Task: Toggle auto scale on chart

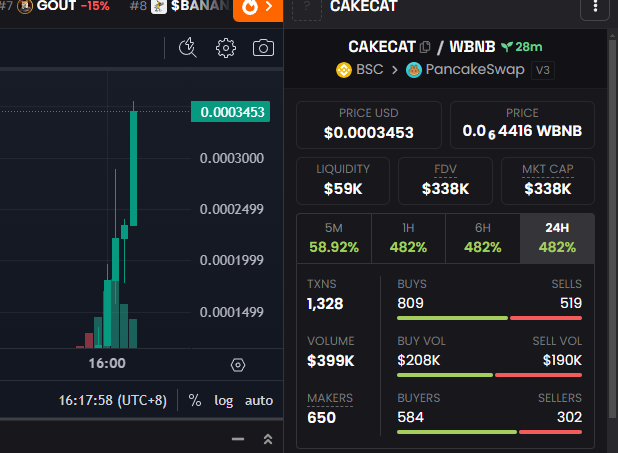Action: point(259,401)
